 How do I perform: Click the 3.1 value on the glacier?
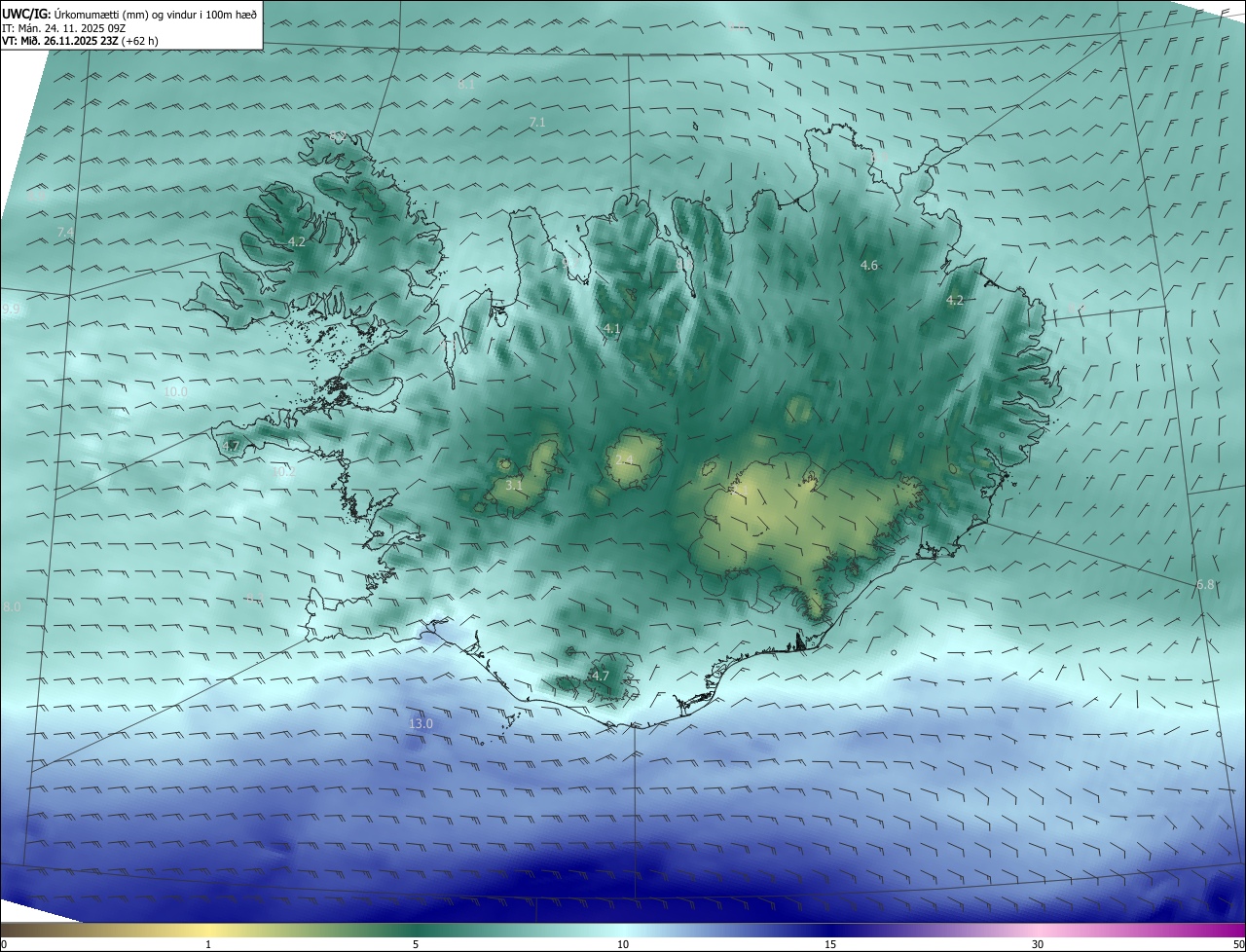coord(514,484)
